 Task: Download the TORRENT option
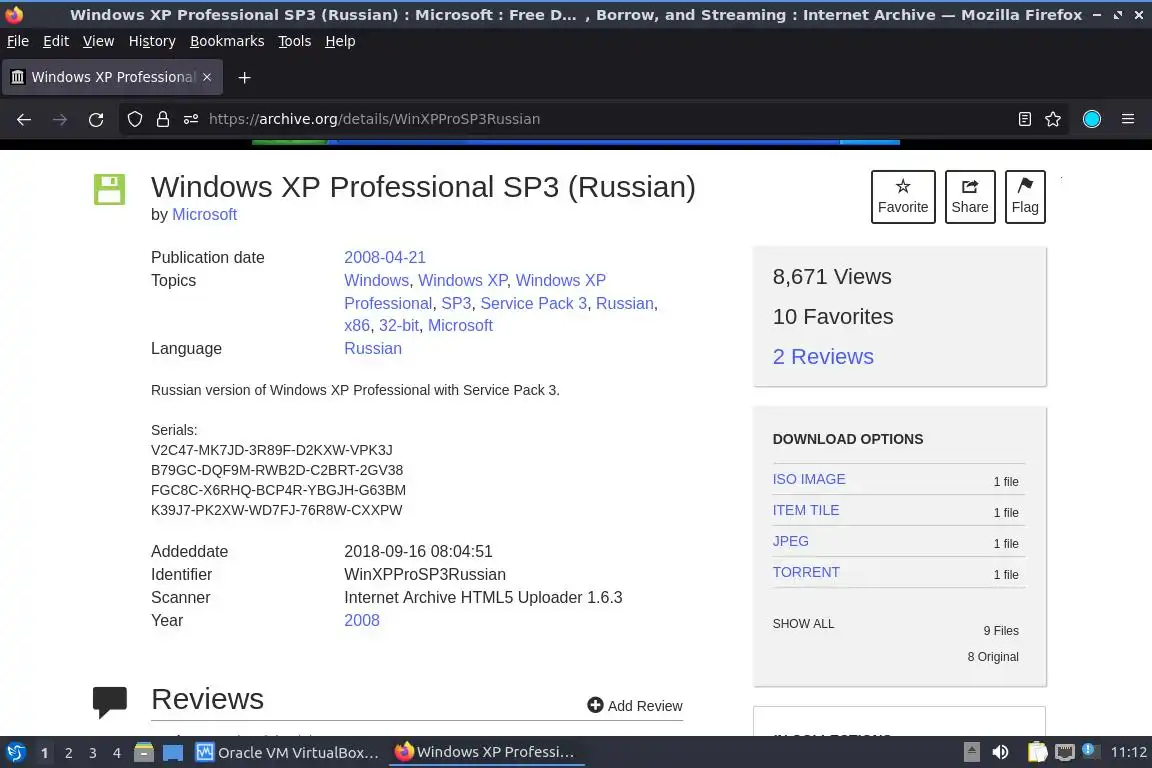(x=806, y=572)
